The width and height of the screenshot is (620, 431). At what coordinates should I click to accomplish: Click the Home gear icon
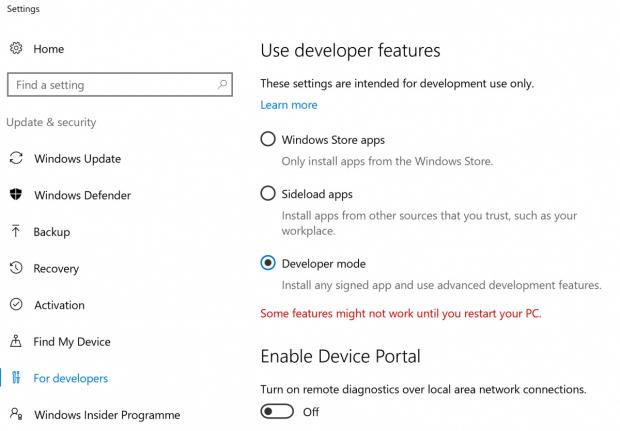(x=16, y=49)
